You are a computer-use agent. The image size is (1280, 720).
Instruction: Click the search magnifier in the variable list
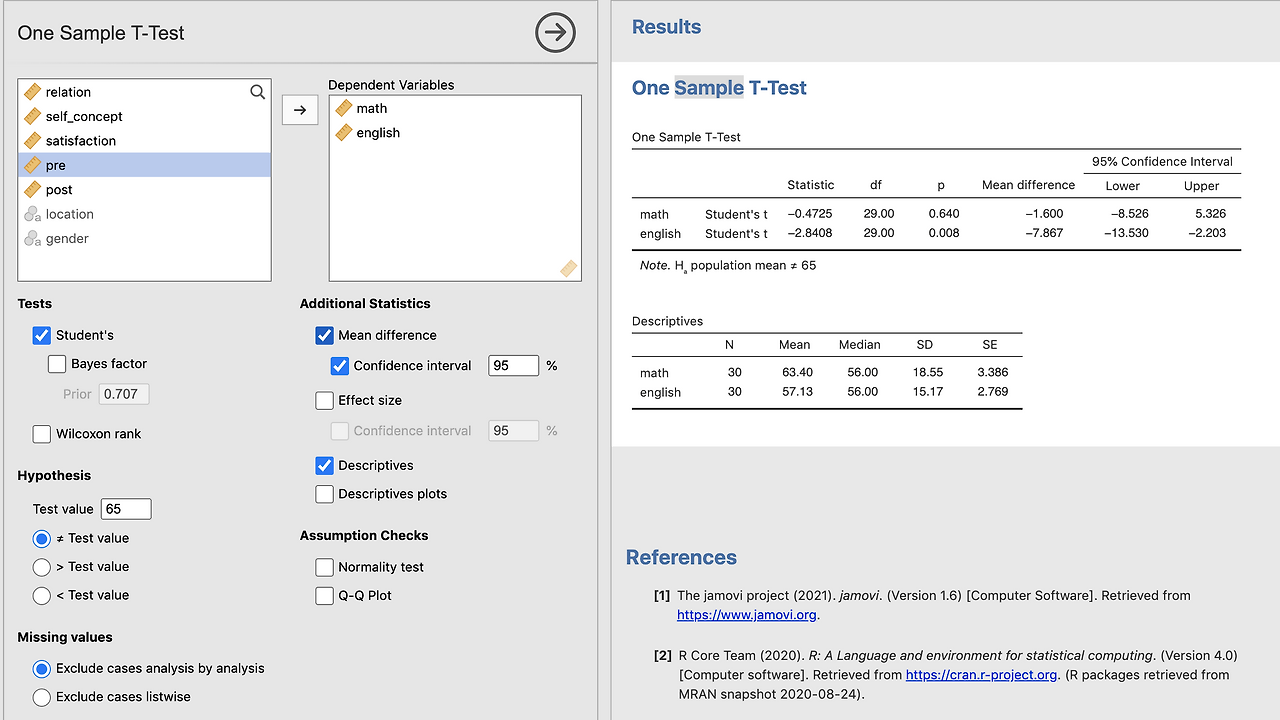click(257, 92)
